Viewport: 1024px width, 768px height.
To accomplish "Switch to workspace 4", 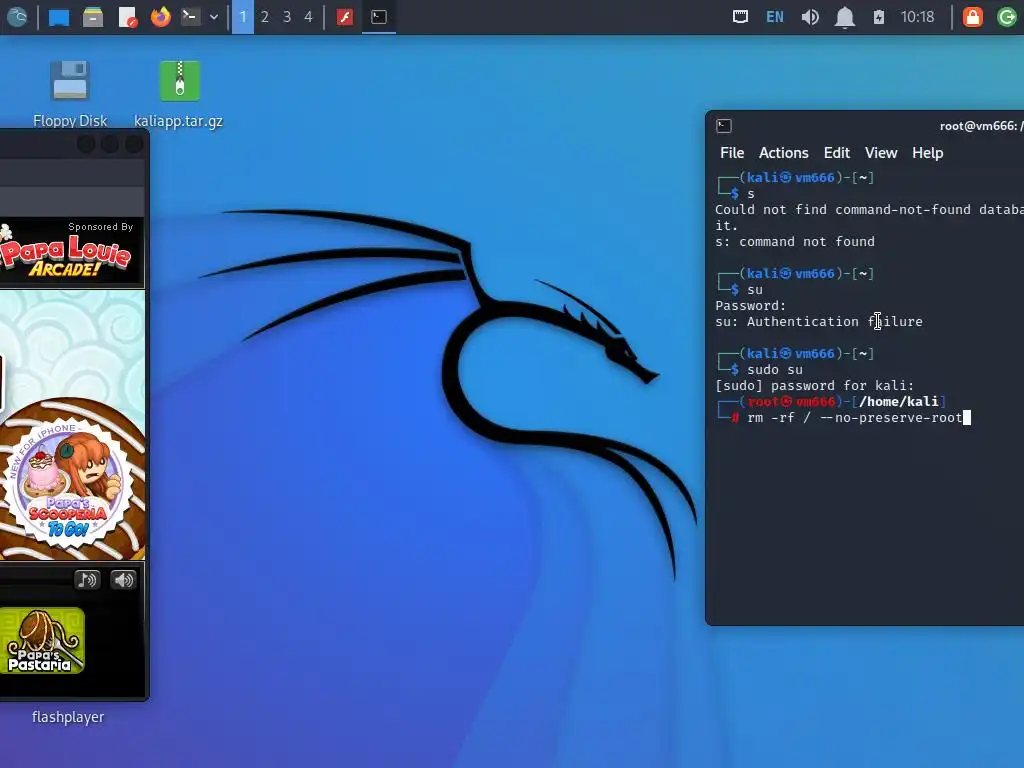I will coord(308,17).
